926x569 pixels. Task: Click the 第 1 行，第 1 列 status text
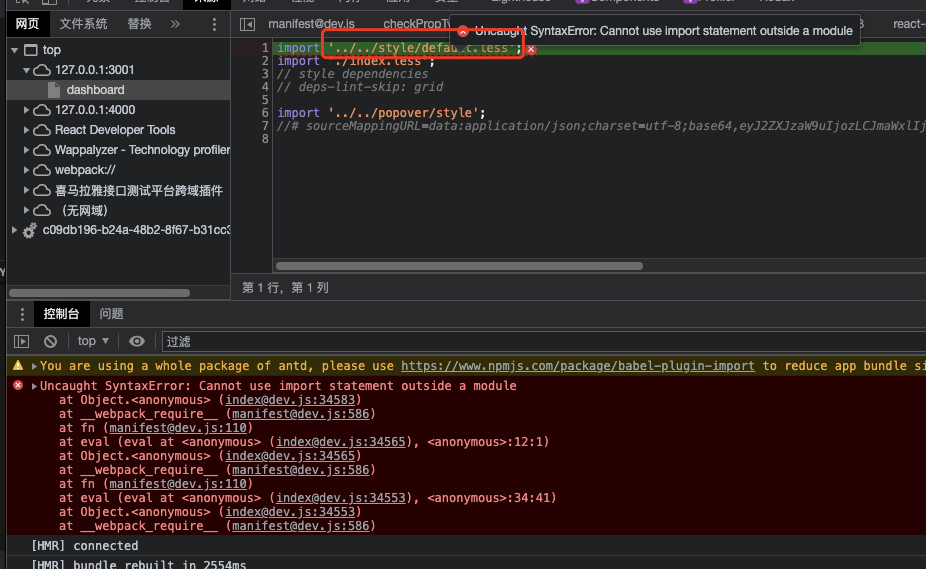tap(285, 288)
